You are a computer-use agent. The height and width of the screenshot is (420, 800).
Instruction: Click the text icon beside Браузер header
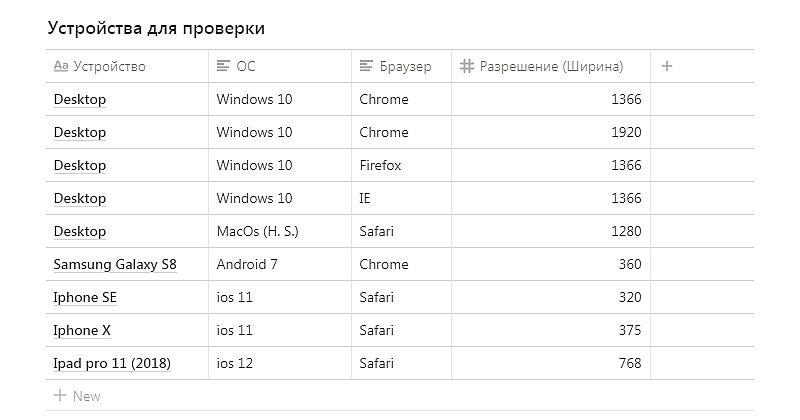click(x=366, y=66)
